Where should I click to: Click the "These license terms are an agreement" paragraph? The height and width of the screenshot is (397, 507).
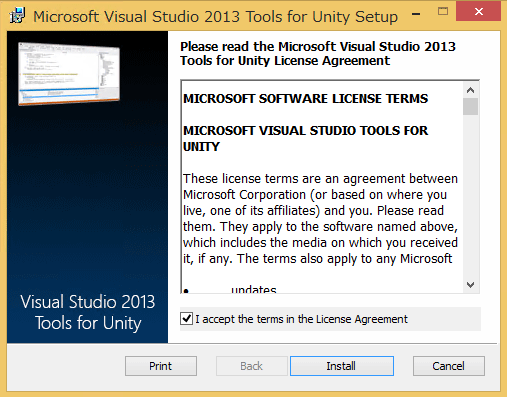[320, 219]
